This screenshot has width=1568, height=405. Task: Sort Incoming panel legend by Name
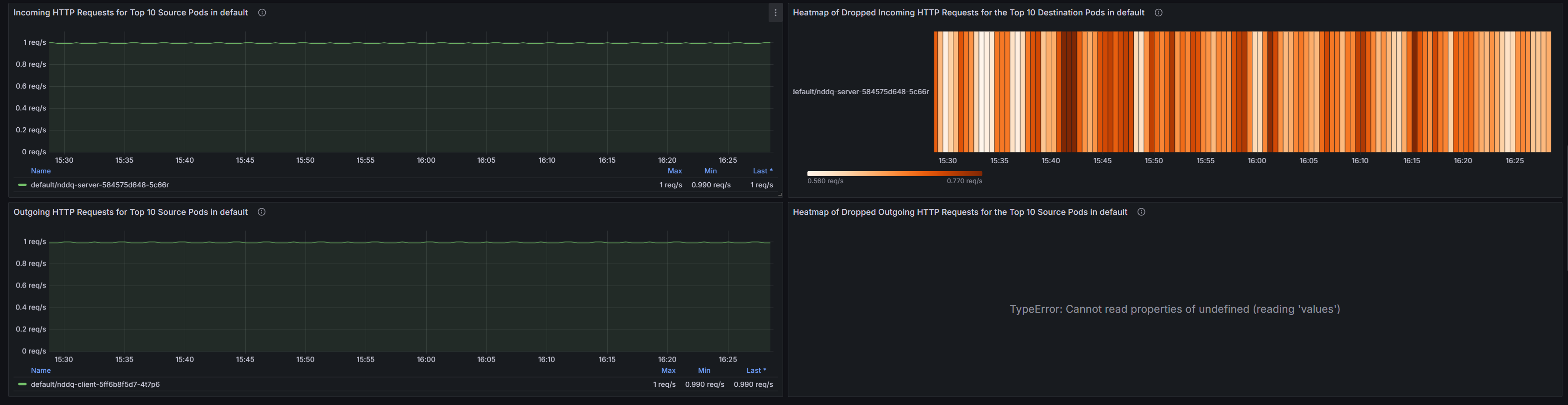click(x=41, y=171)
